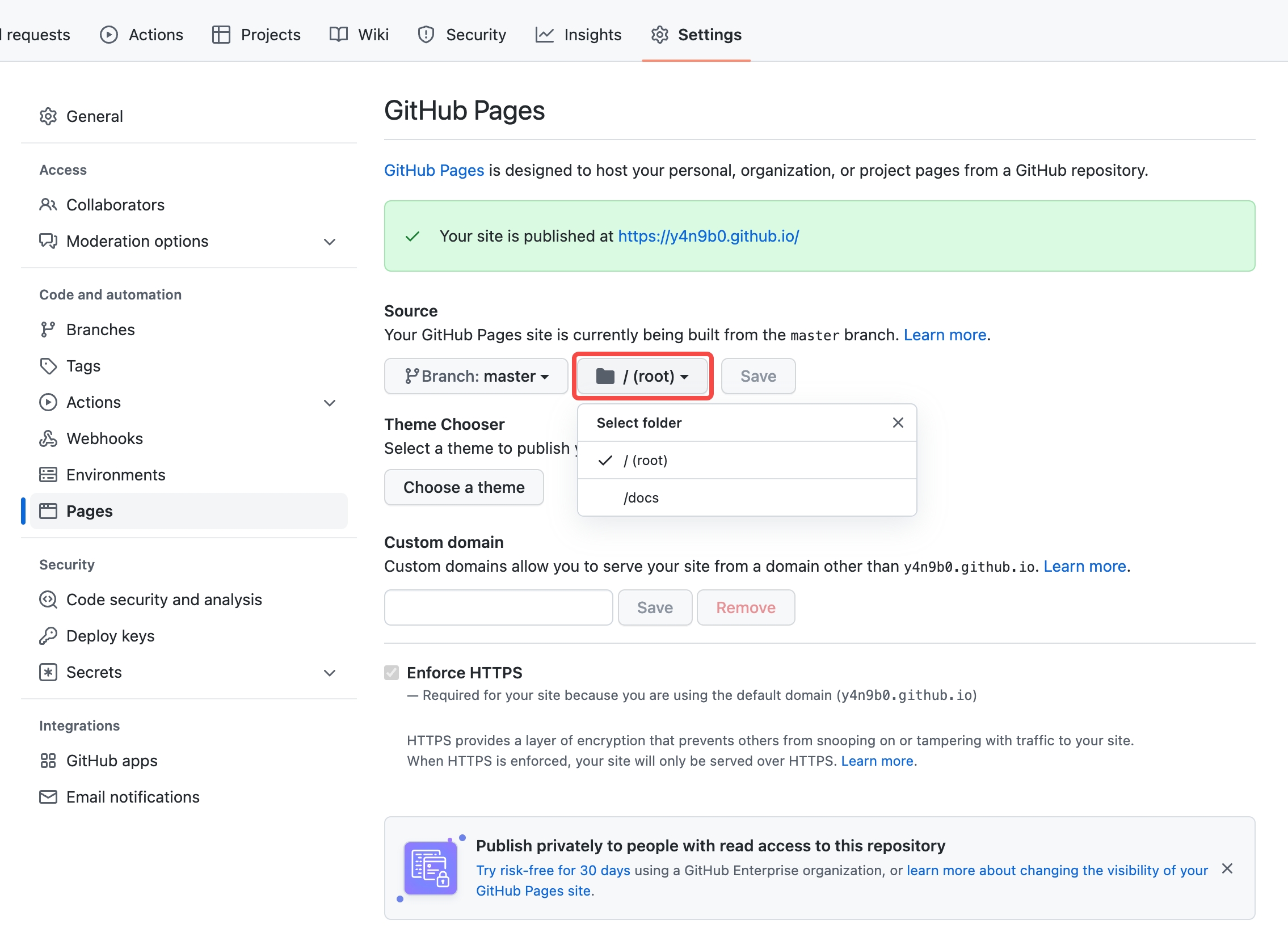The height and width of the screenshot is (937, 1288).
Task: Go to Code security and analysis
Action: pyautogui.click(x=188, y=600)
